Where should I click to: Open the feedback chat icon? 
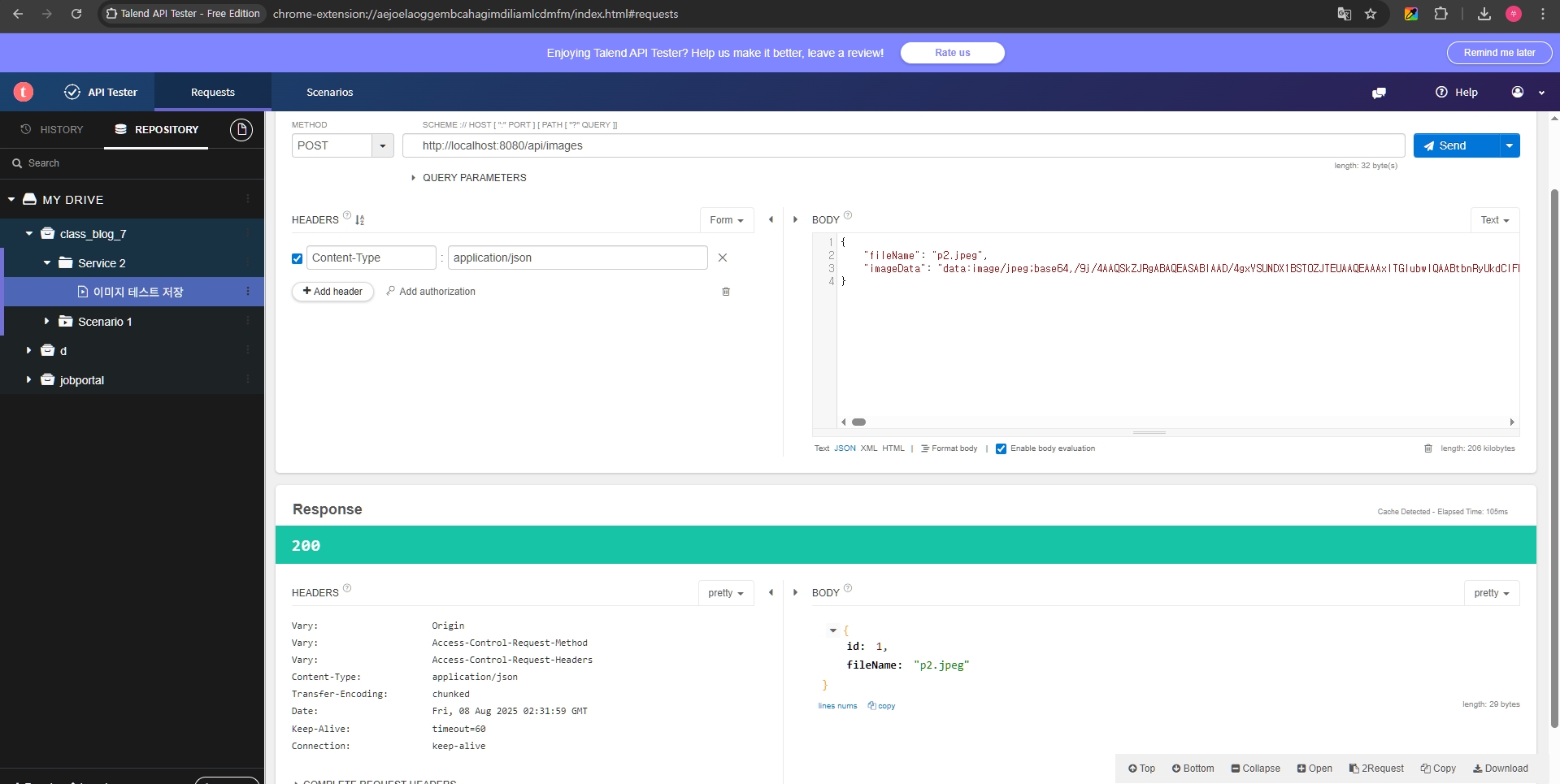1379,93
